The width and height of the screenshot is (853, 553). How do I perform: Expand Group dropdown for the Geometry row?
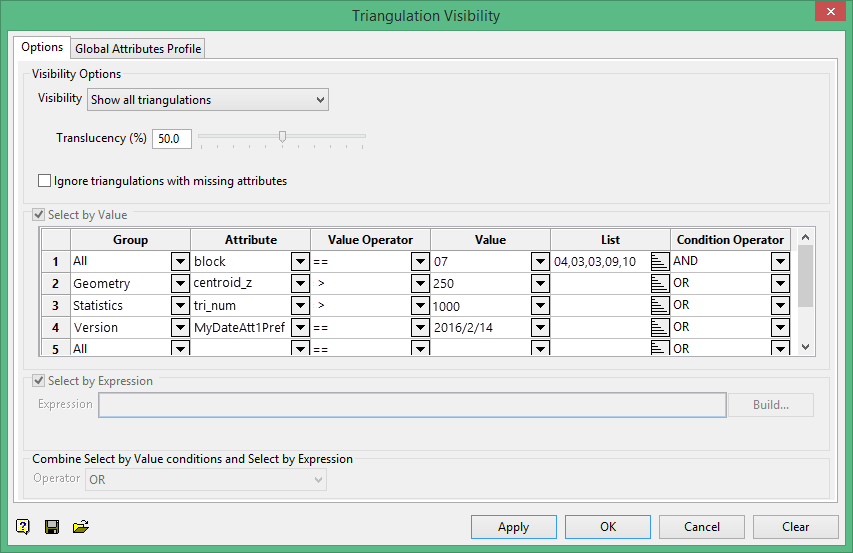pos(180,284)
